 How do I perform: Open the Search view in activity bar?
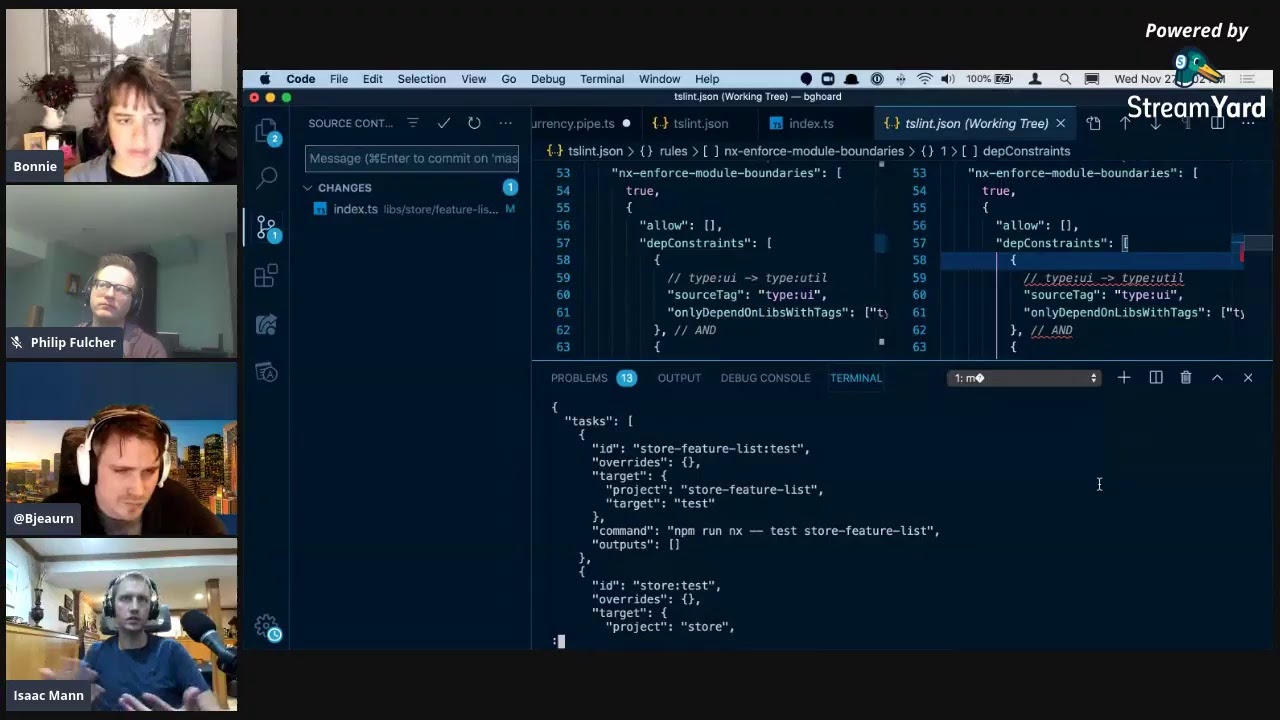coord(266,178)
